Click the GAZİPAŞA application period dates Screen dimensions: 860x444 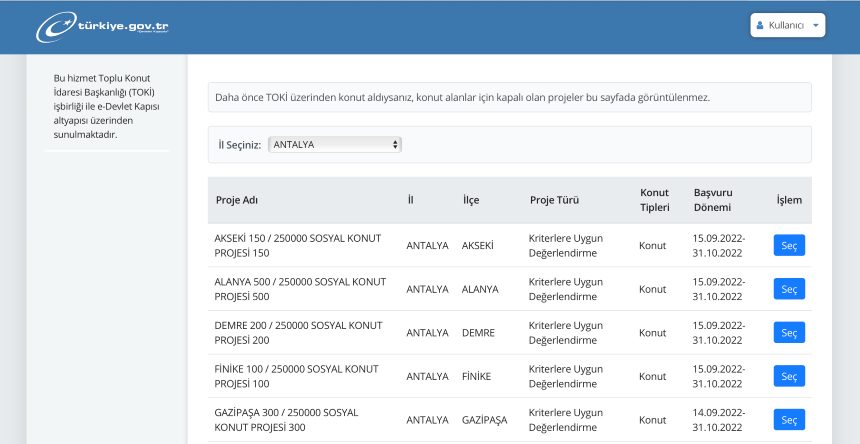tap(718, 420)
